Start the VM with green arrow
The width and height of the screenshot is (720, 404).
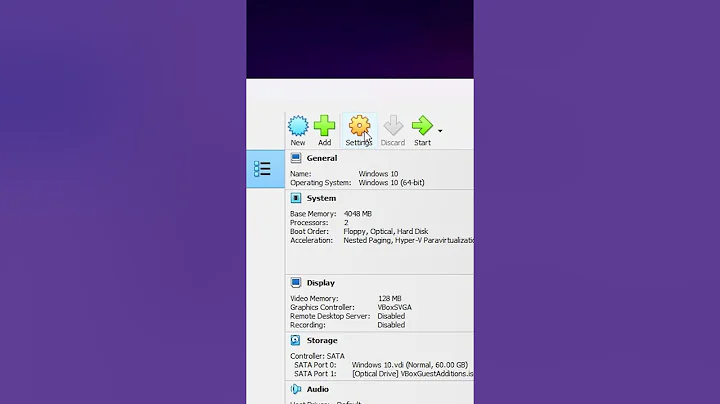coord(422,126)
